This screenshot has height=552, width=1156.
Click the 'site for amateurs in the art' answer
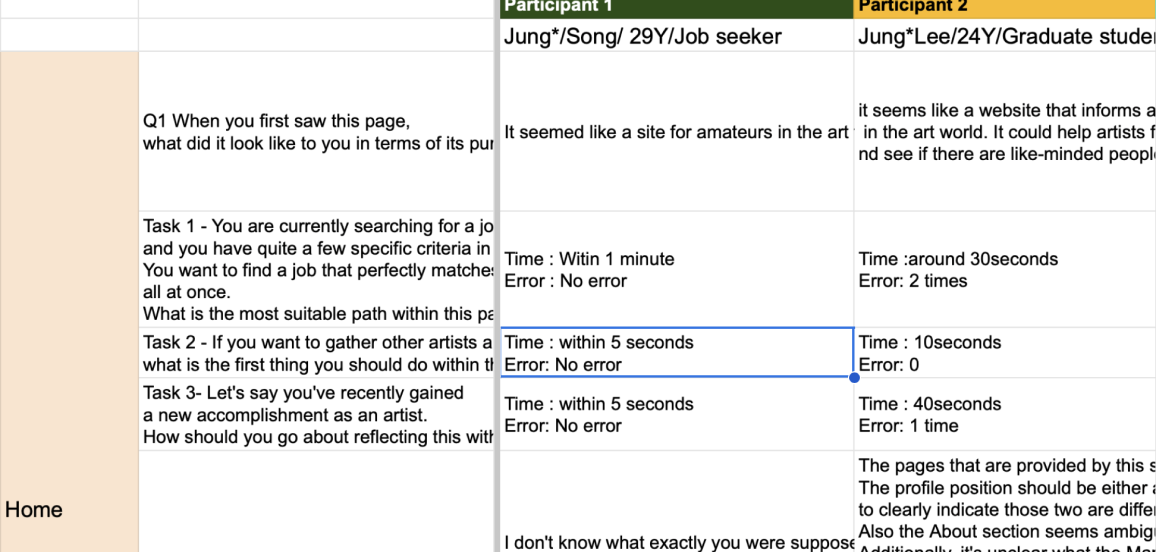click(x=675, y=132)
